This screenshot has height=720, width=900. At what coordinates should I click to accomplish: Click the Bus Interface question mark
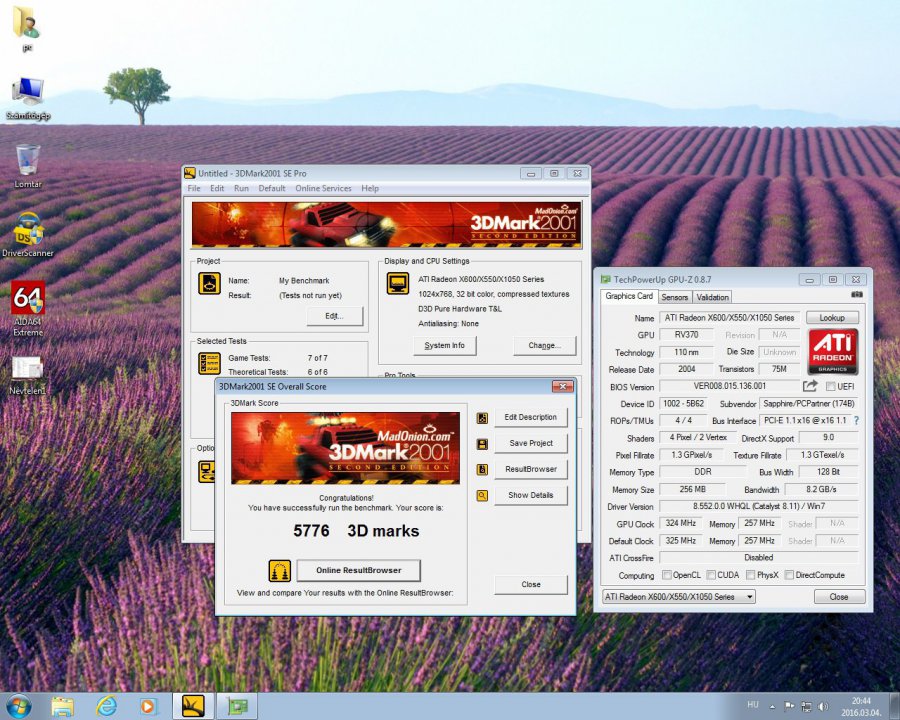856,420
